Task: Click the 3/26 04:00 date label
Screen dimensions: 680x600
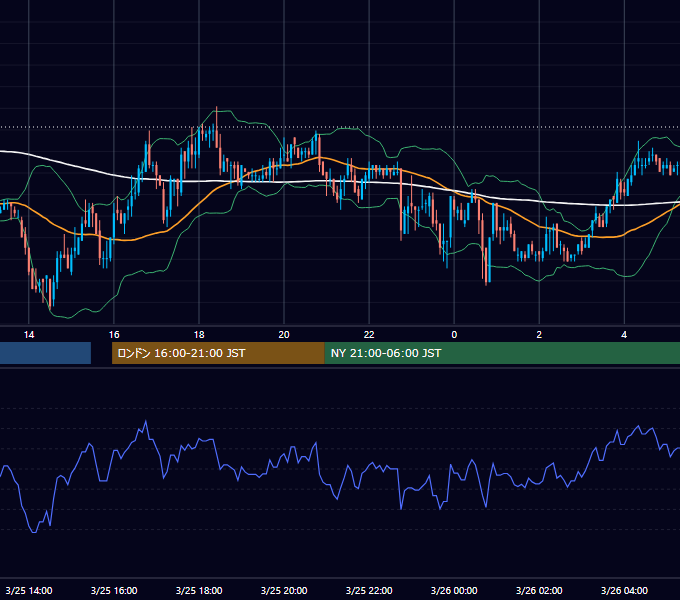Action: click(624, 590)
